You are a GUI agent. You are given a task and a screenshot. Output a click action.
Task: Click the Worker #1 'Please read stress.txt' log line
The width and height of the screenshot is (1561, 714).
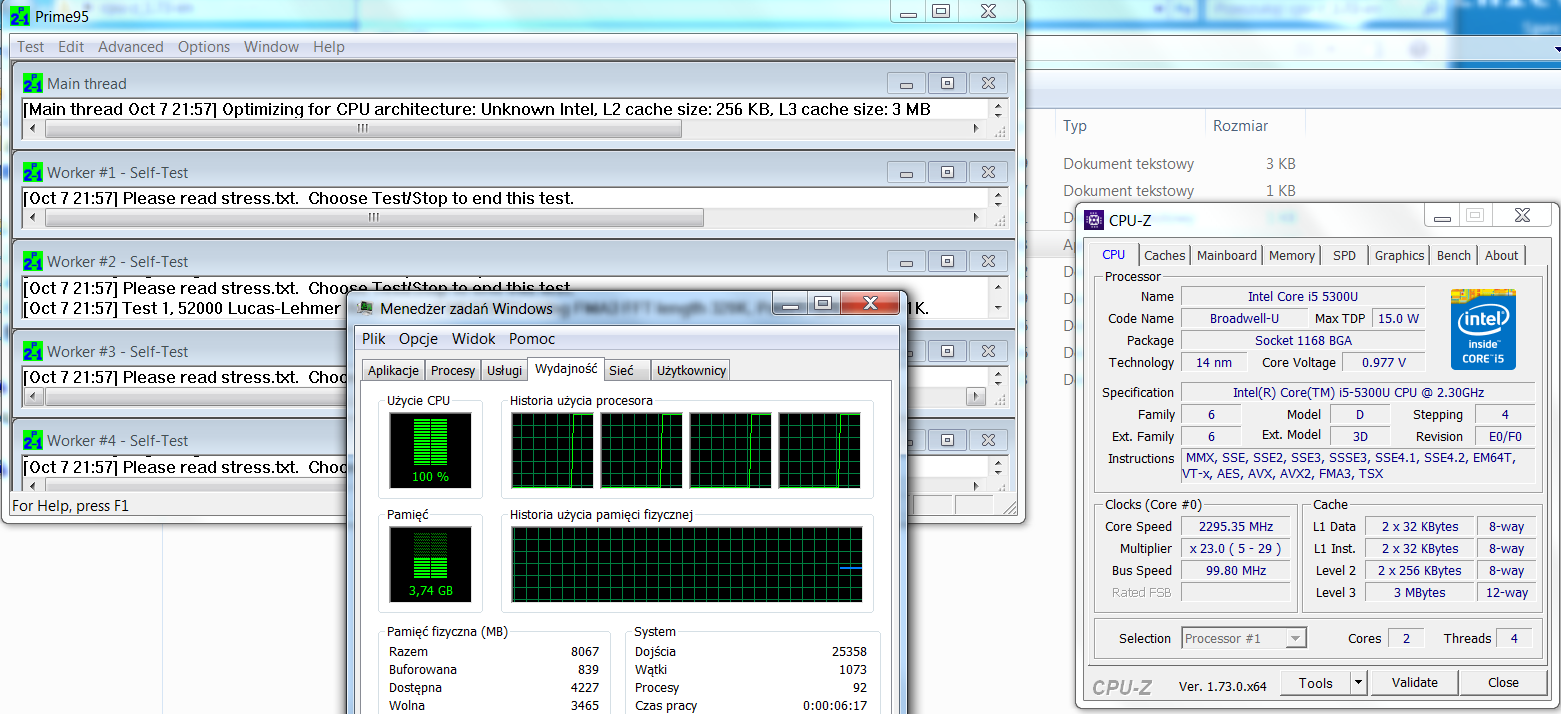[299, 198]
